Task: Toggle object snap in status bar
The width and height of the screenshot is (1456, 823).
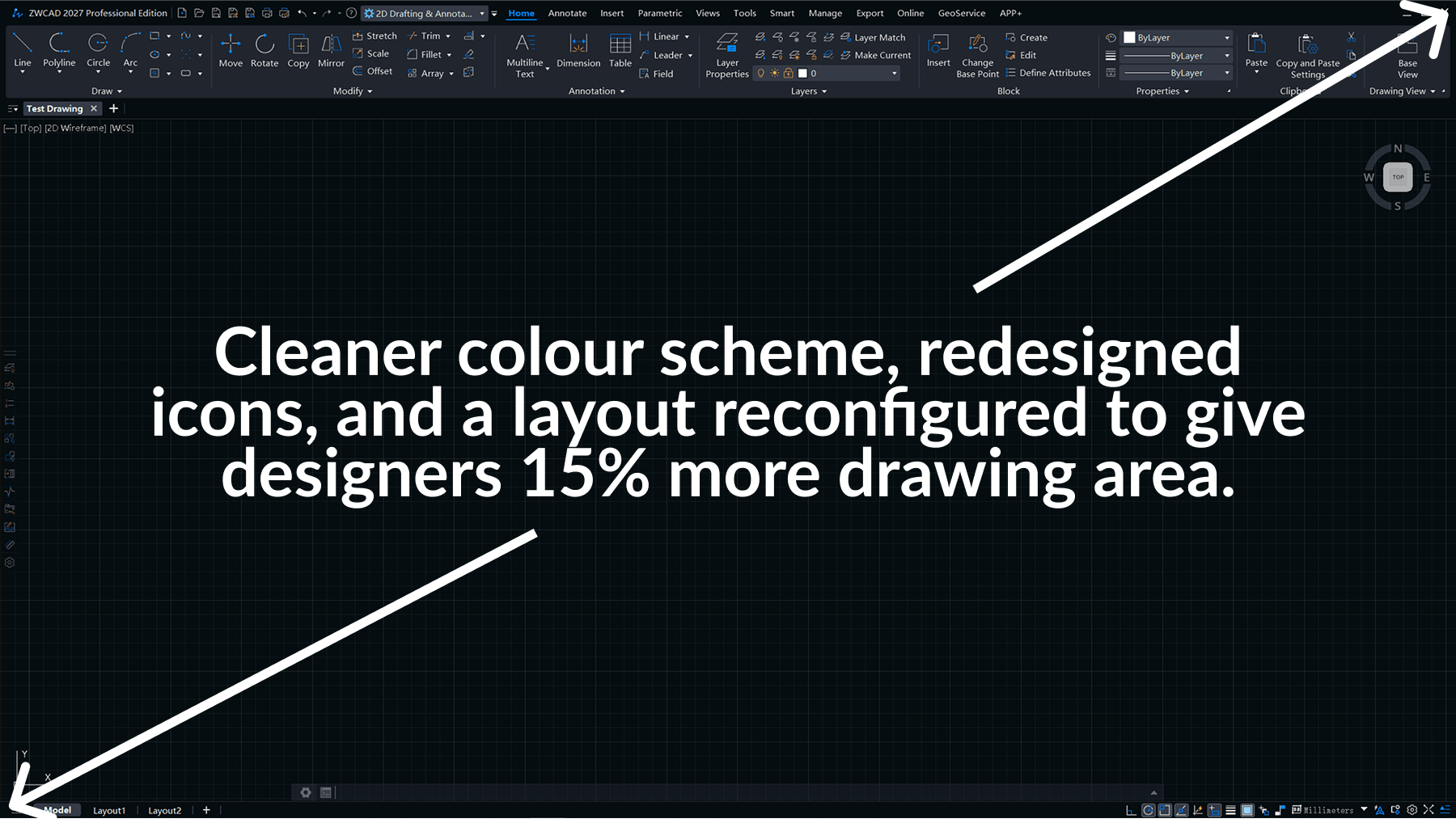Action: tap(1165, 810)
